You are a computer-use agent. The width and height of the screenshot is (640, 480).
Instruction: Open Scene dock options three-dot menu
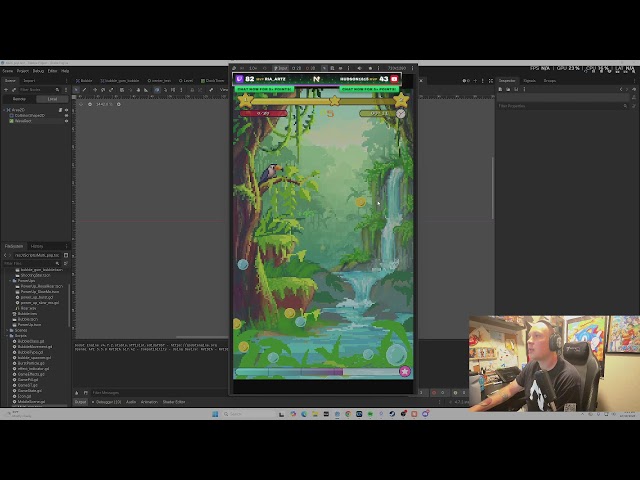click(x=67, y=81)
